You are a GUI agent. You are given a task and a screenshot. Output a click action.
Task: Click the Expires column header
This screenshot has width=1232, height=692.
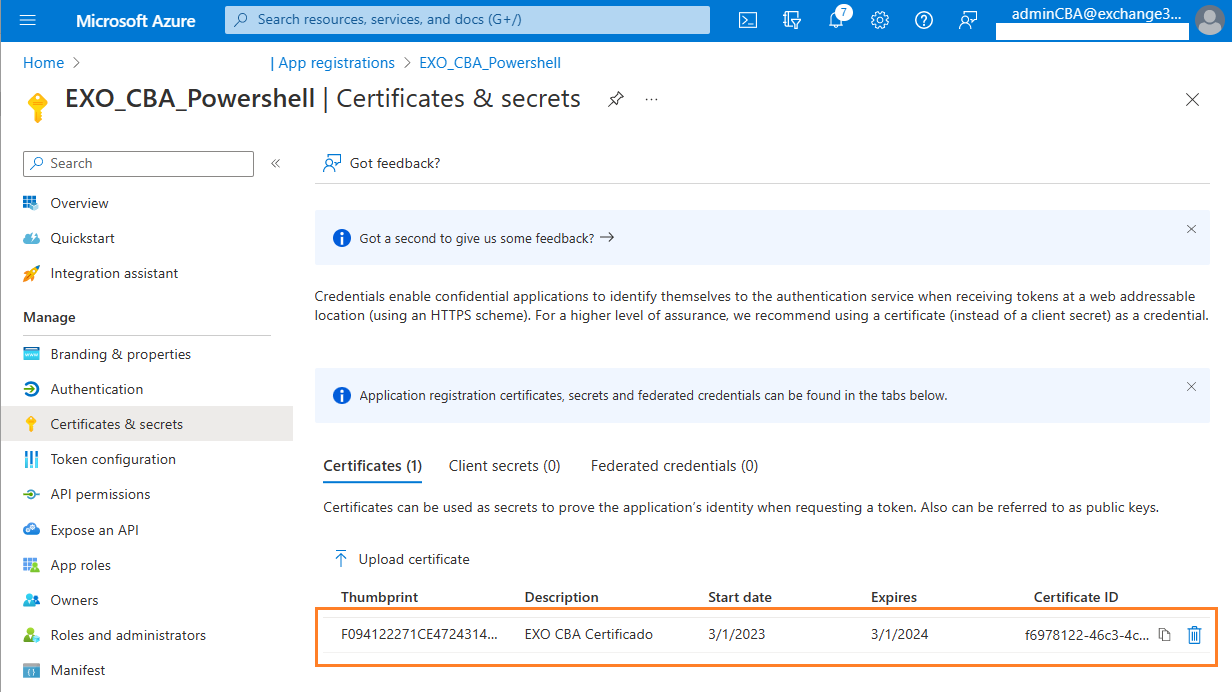(x=894, y=597)
